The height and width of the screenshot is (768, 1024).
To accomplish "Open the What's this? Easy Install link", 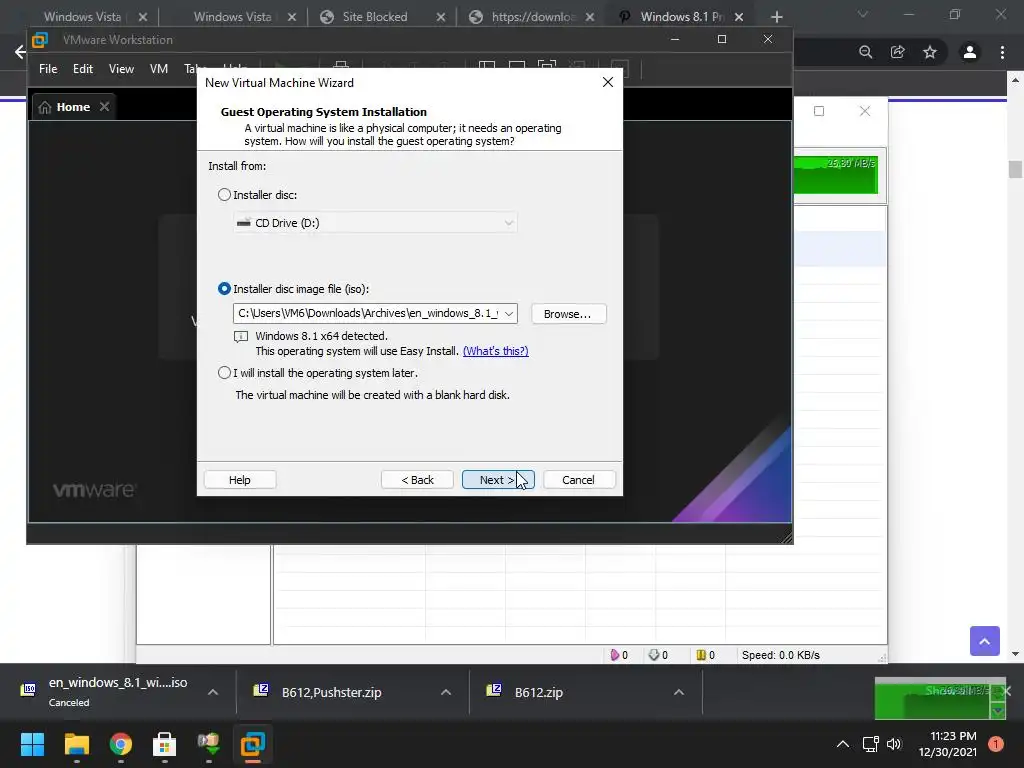I will click(x=496, y=351).
